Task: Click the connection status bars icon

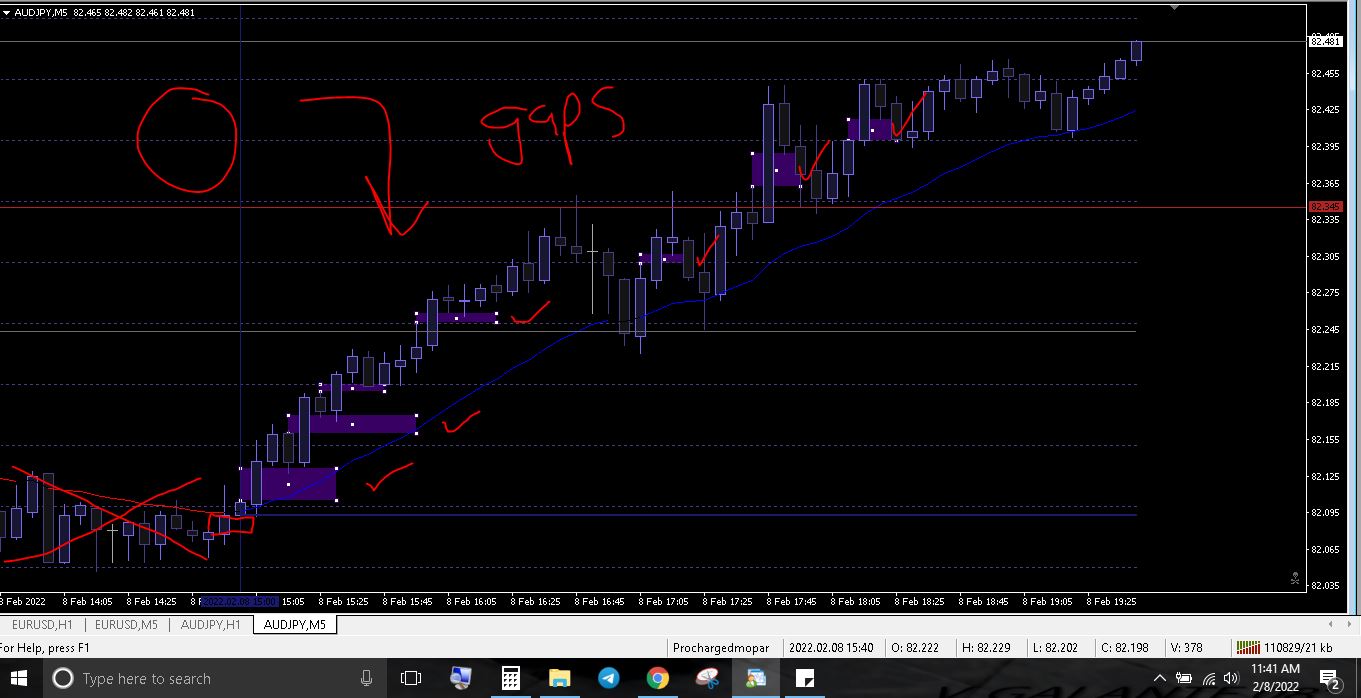Action: (1248, 648)
